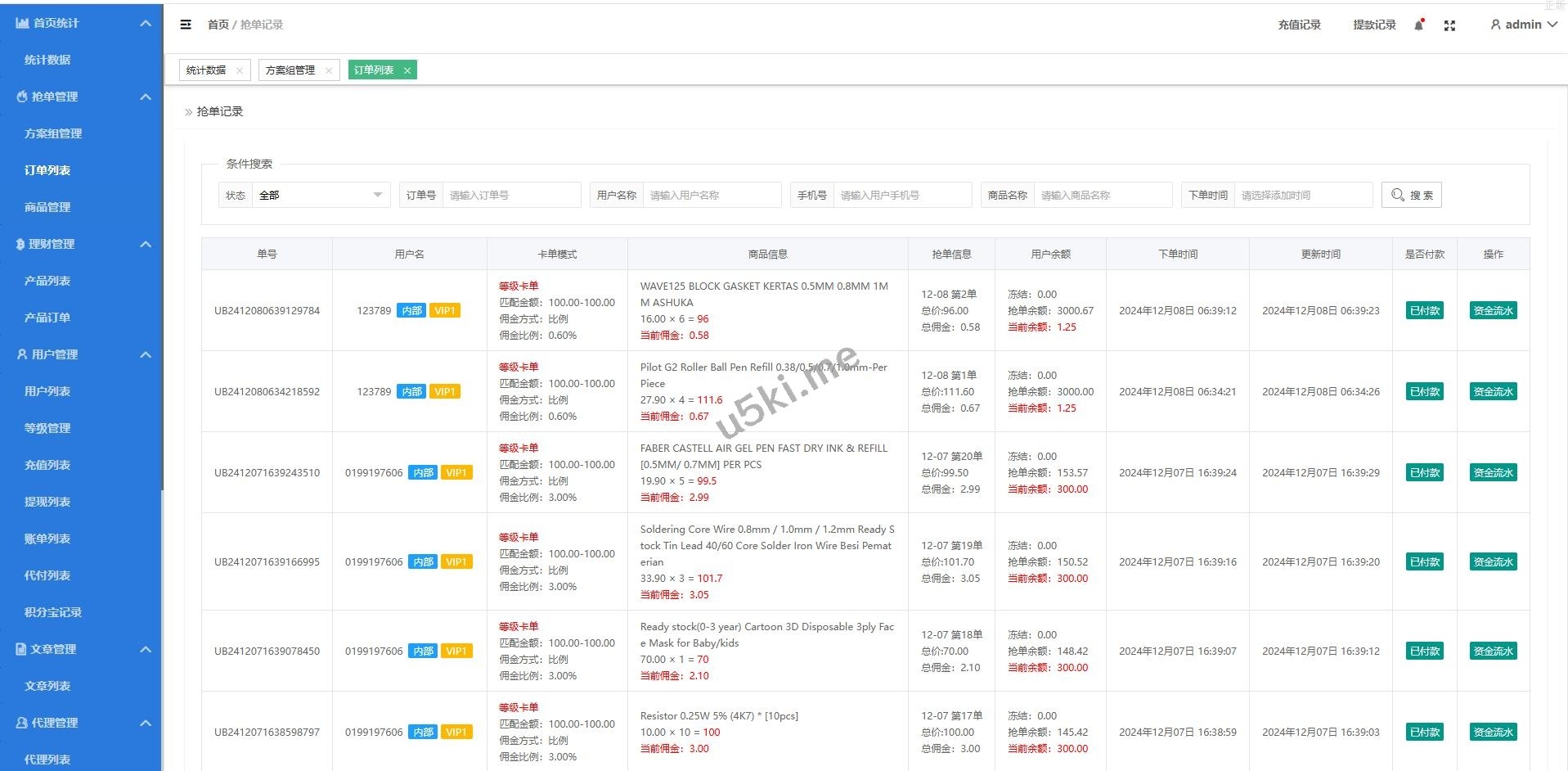Click the 下单时间 date picker field

point(1302,195)
